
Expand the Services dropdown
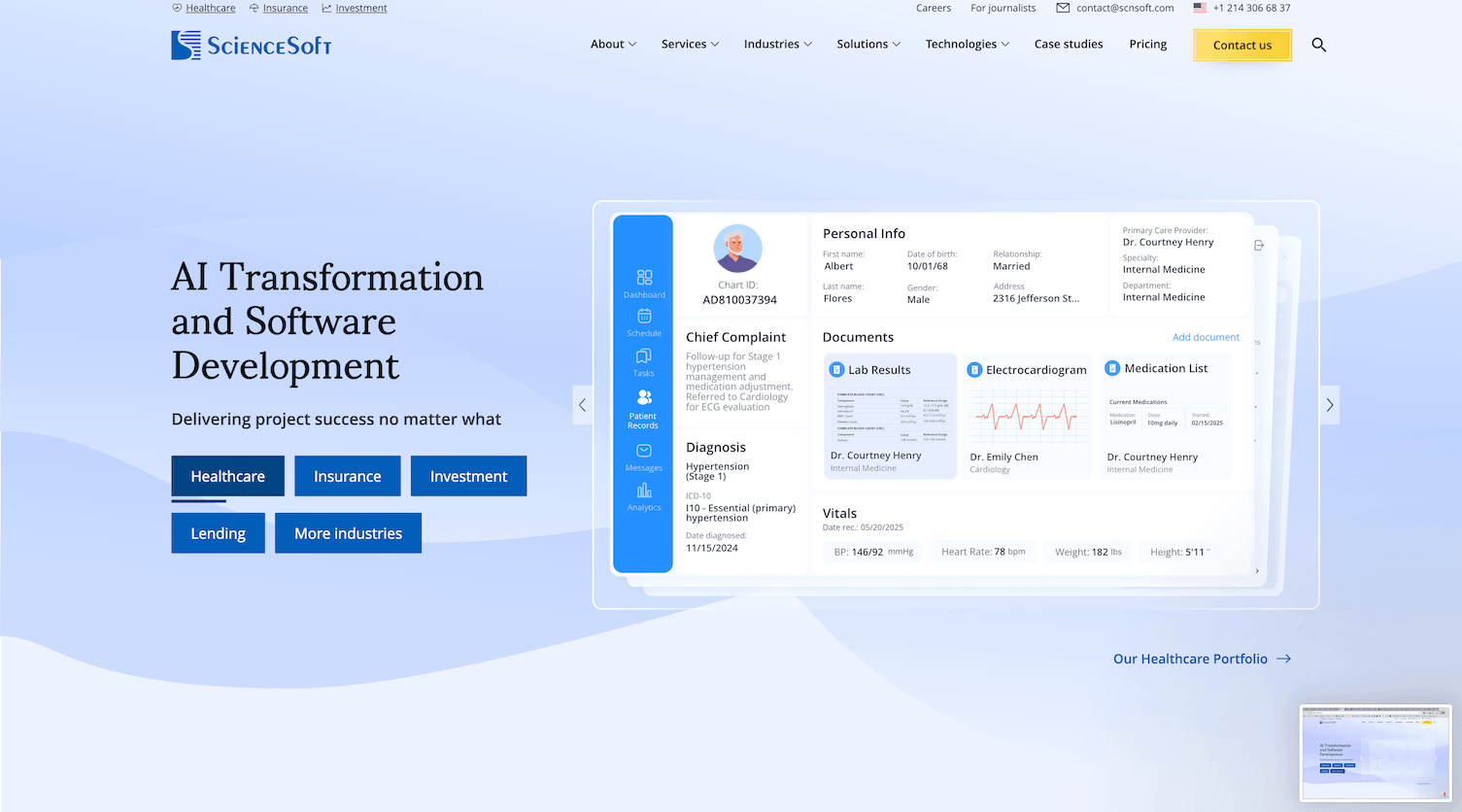[x=691, y=45]
